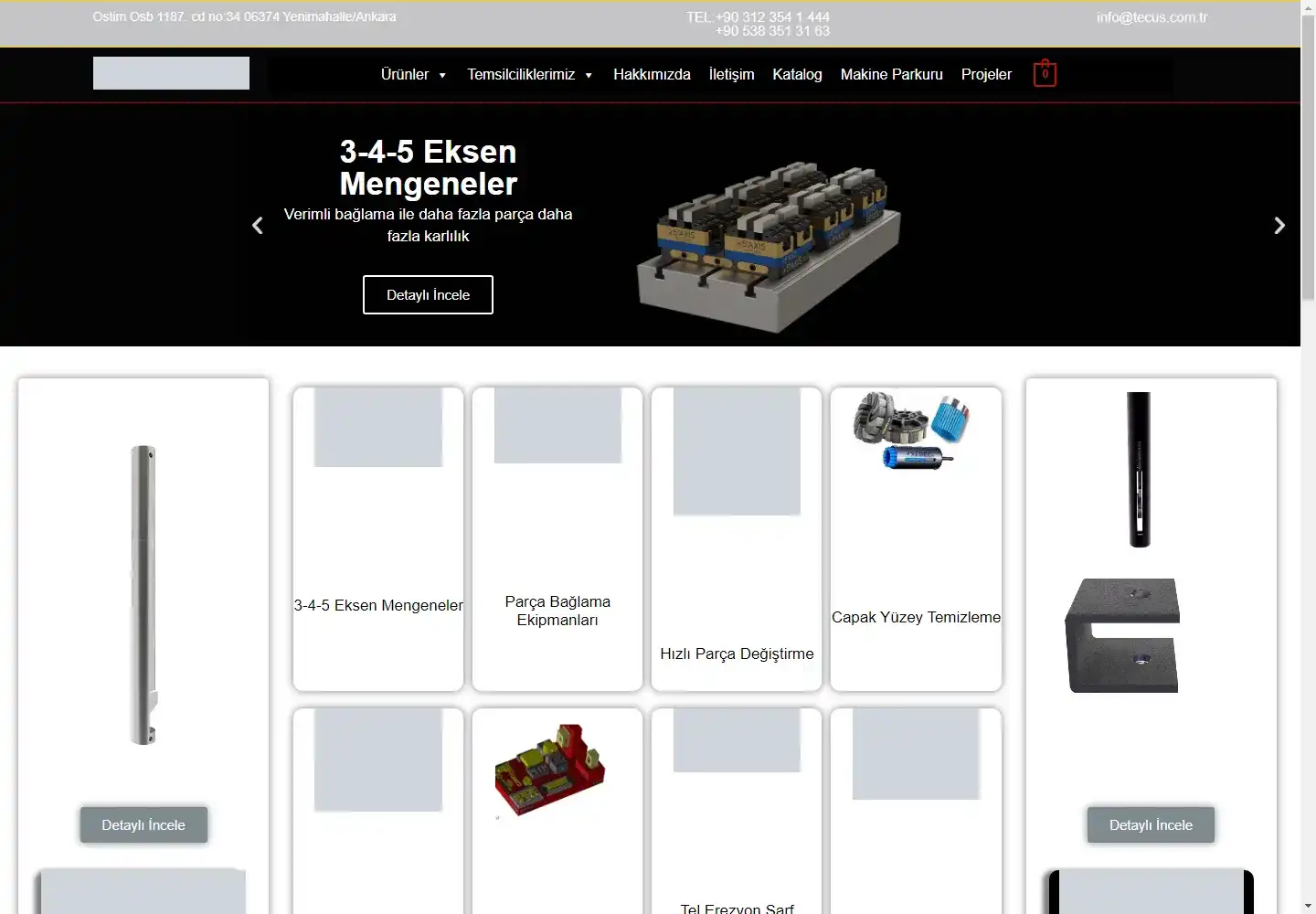Open the Projeler page
Viewport: 1316px width, 914px height.
(986, 74)
